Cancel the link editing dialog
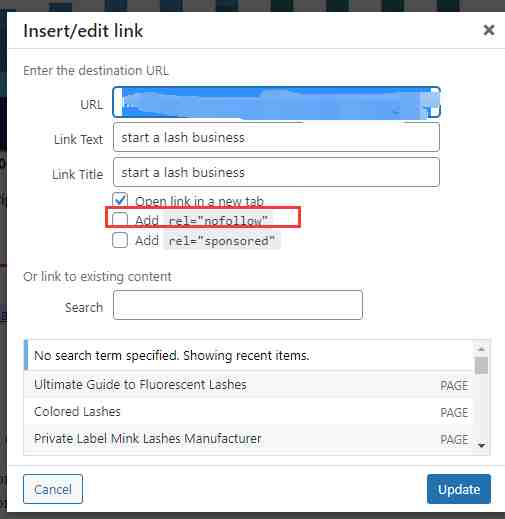 coord(53,489)
